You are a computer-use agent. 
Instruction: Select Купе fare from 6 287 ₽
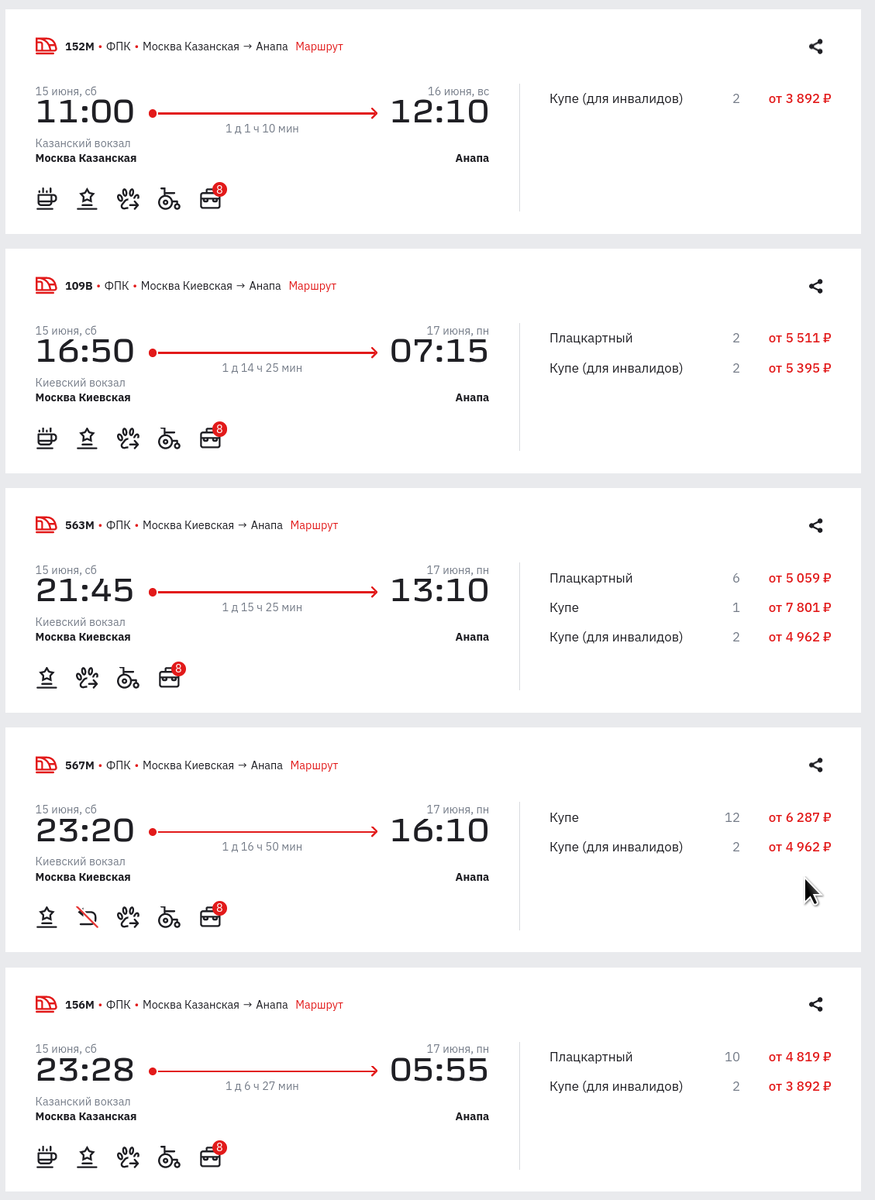(x=690, y=818)
